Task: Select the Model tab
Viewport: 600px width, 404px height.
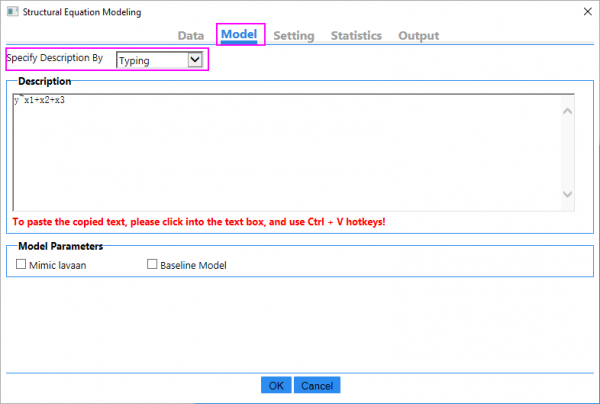Action: pos(239,35)
